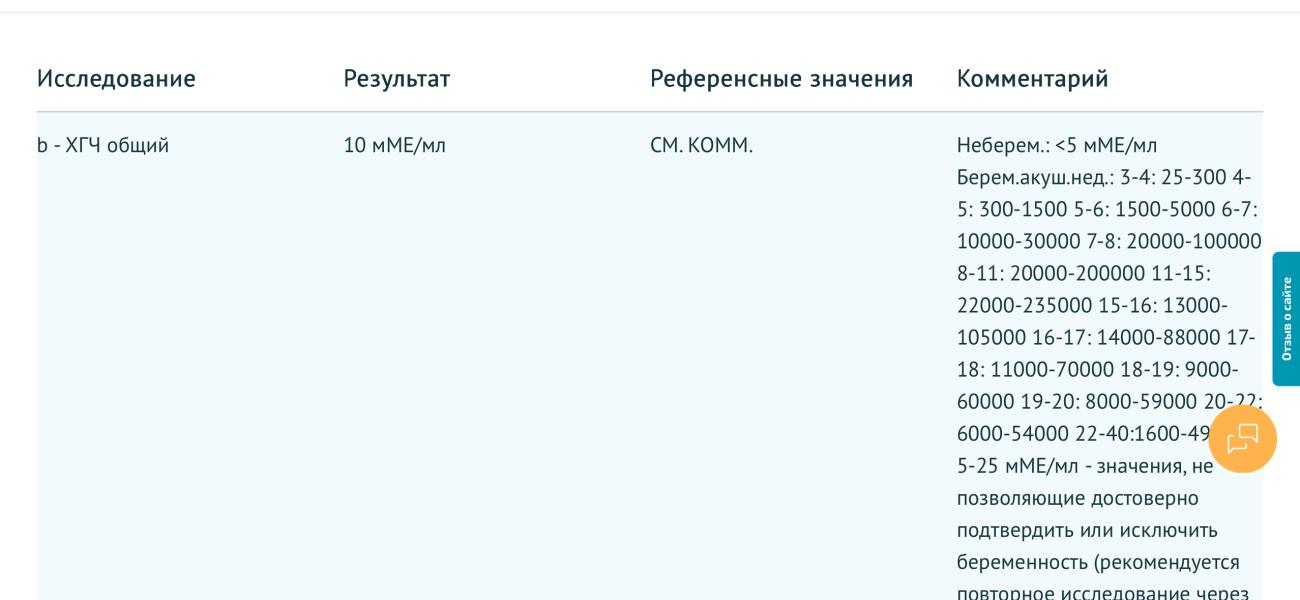Image resolution: width=1300 pixels, height=600 pixels.
Task: Select the 'Комментарий' column header
Action: coord(1032,78)
